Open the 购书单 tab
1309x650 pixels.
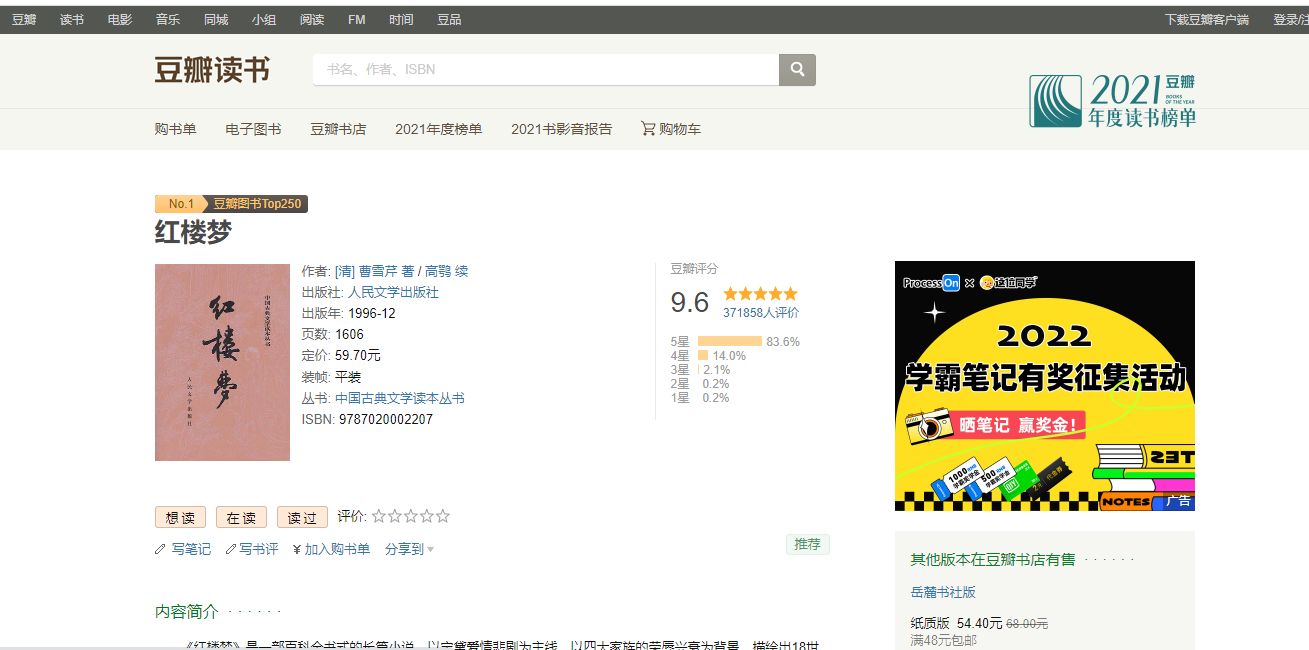(175, 129)
